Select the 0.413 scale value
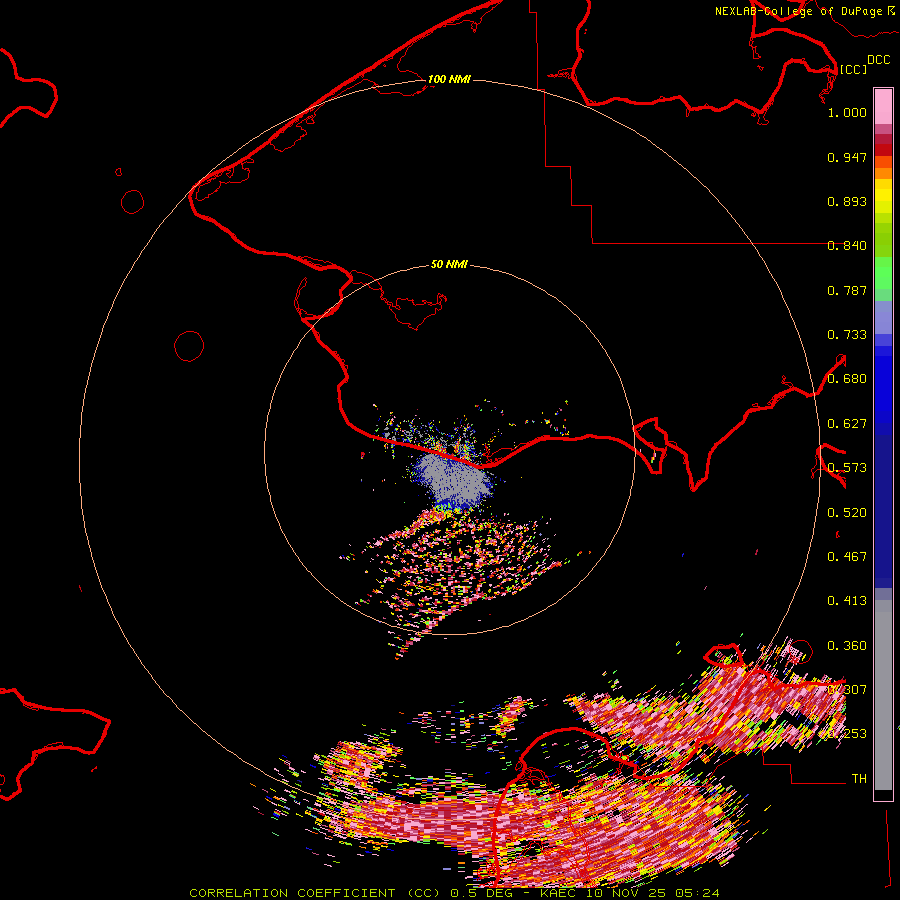This screenshot has width=900, height=900. tap(847, 601)
